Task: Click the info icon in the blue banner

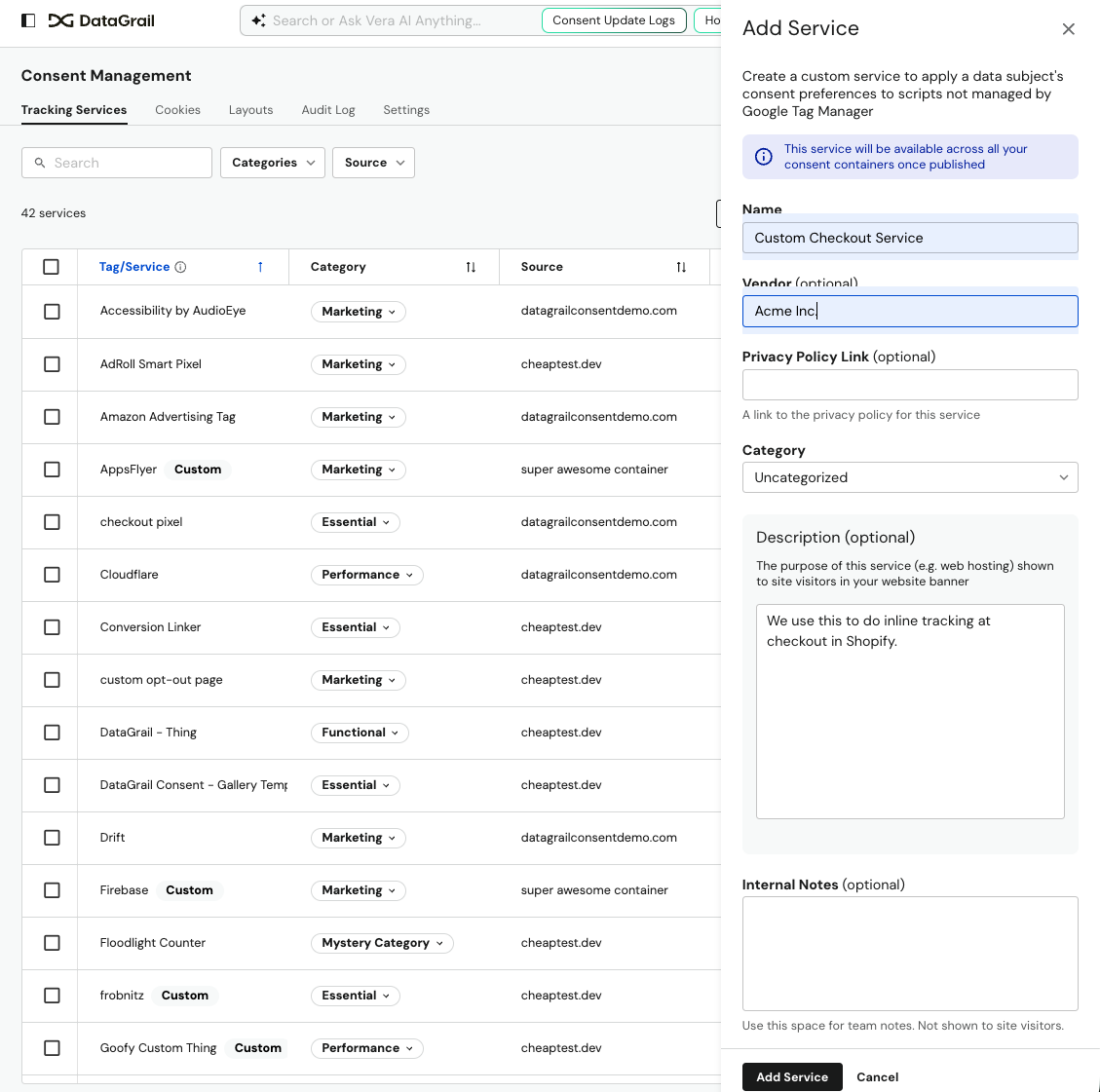Action: coord(764,157)
